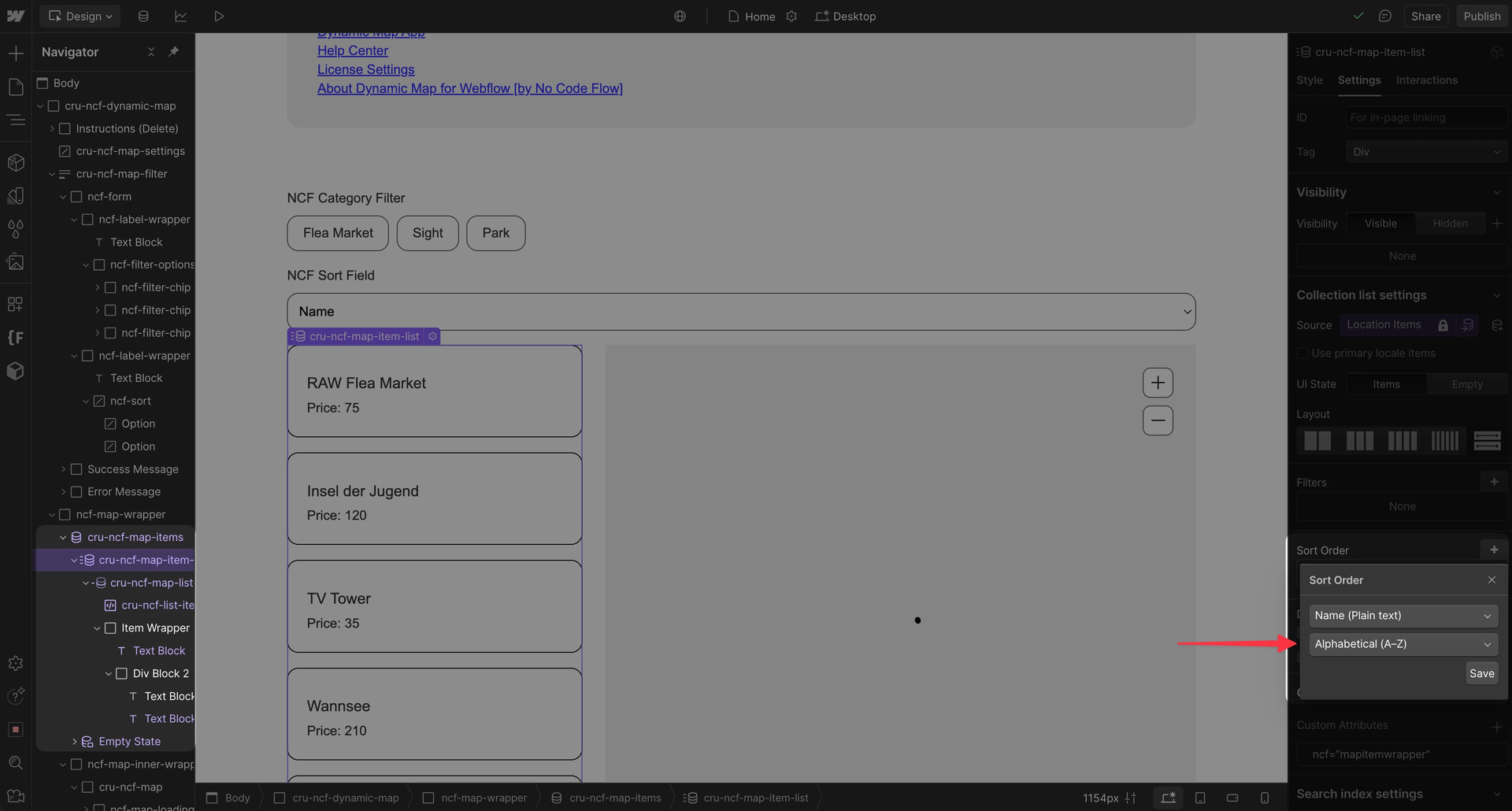The height and width of the screenshot is (811, 1512).
Task: Zoom out on the map
Action: [x=1158, y=420]
